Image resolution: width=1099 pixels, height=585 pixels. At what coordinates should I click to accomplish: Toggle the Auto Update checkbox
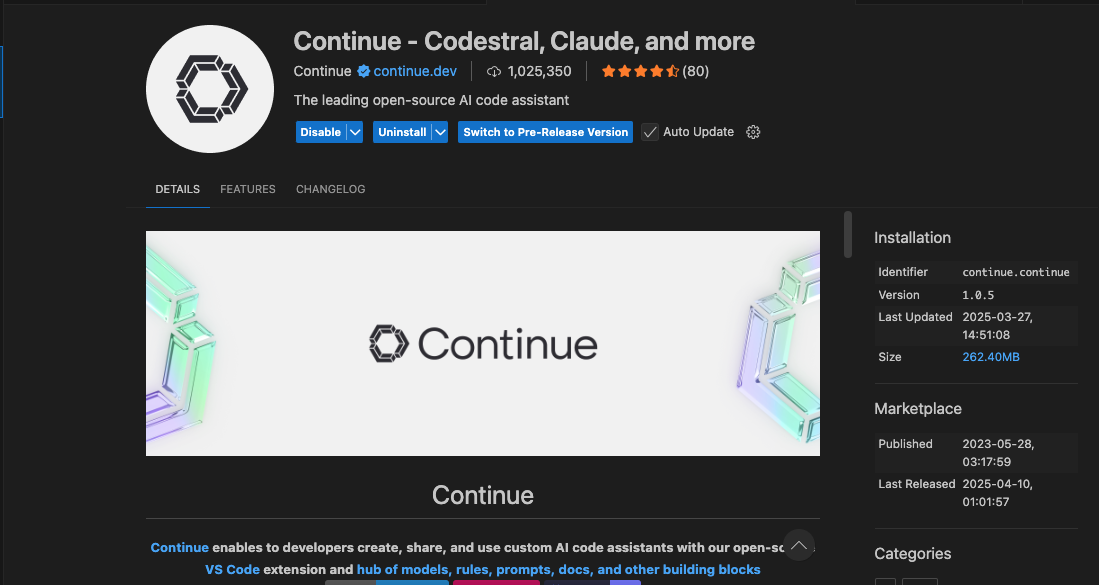(x=648, y=131)
